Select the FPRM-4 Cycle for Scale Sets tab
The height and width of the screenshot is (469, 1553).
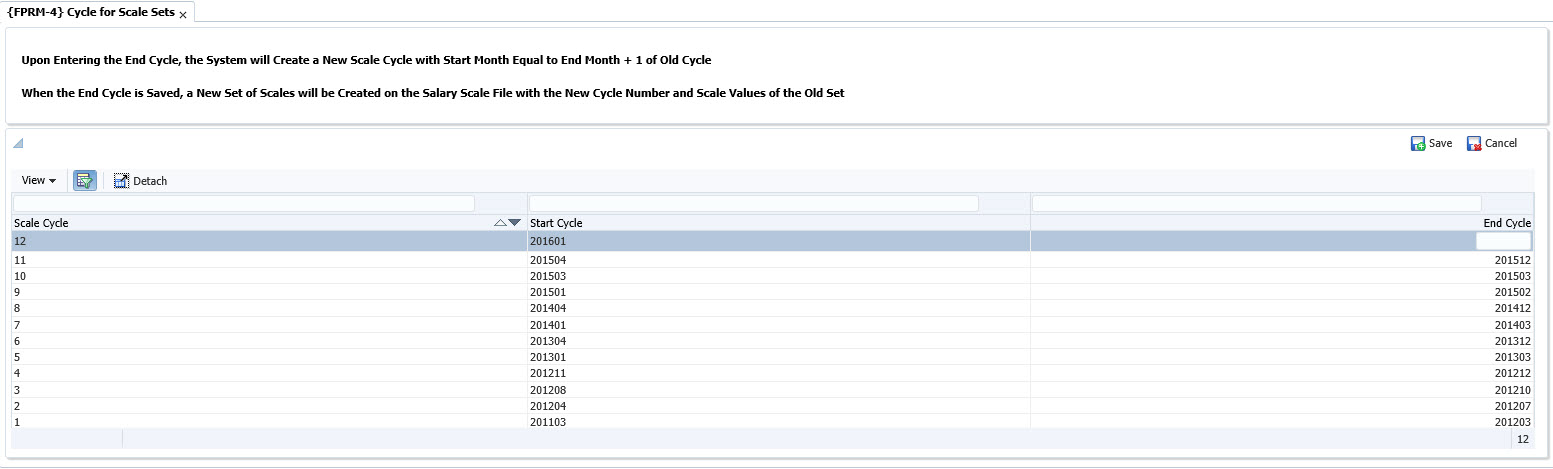pyautogui.click(x=90, y=13)
